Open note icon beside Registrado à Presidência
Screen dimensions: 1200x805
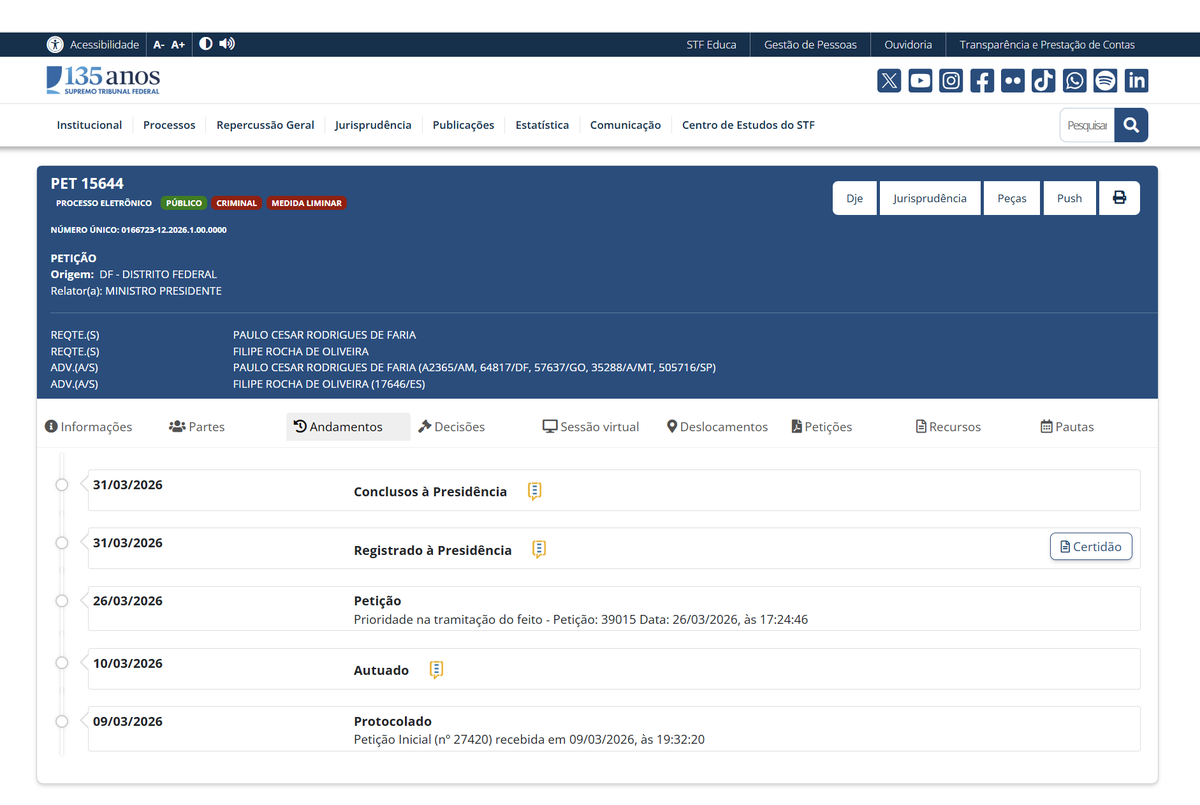click(539, 549)
